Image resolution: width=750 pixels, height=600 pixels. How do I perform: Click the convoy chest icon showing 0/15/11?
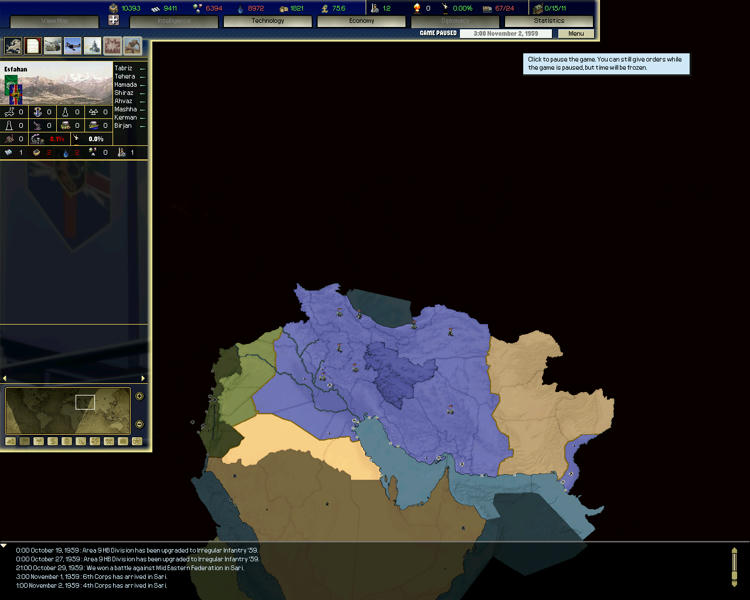[538, 9]
